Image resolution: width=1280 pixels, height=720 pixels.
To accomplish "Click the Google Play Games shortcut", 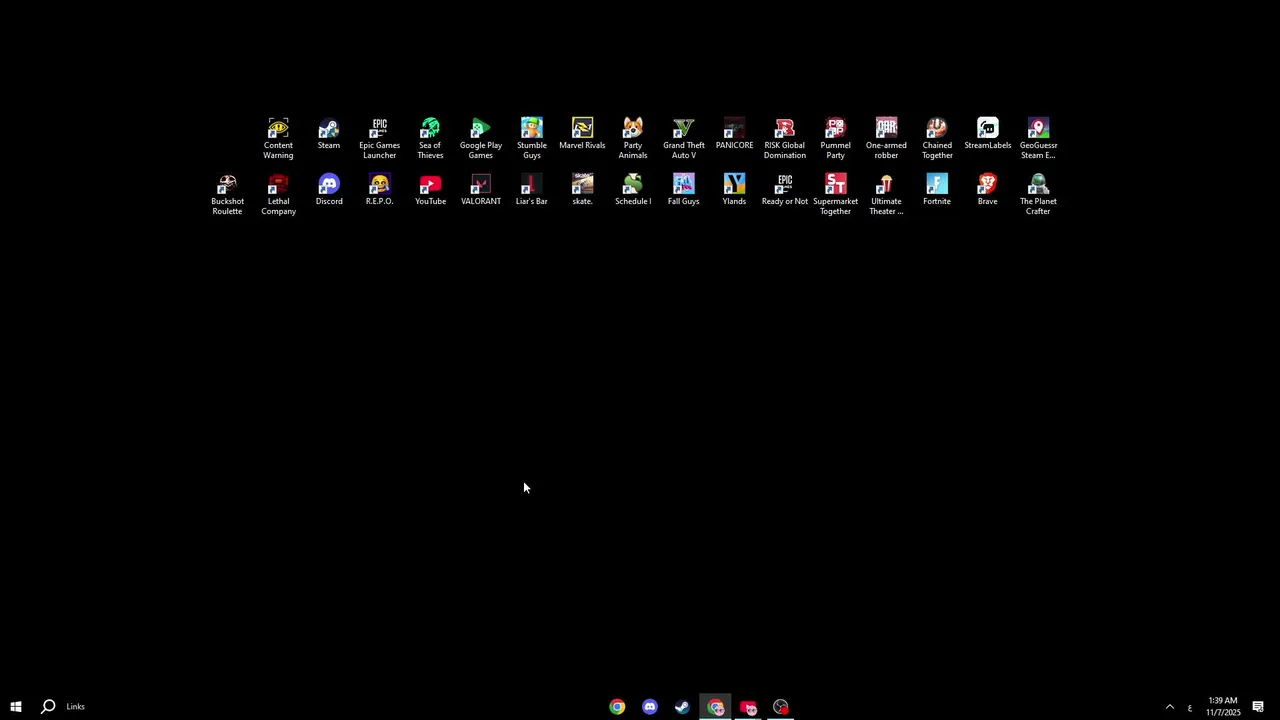I will point(481,138).
